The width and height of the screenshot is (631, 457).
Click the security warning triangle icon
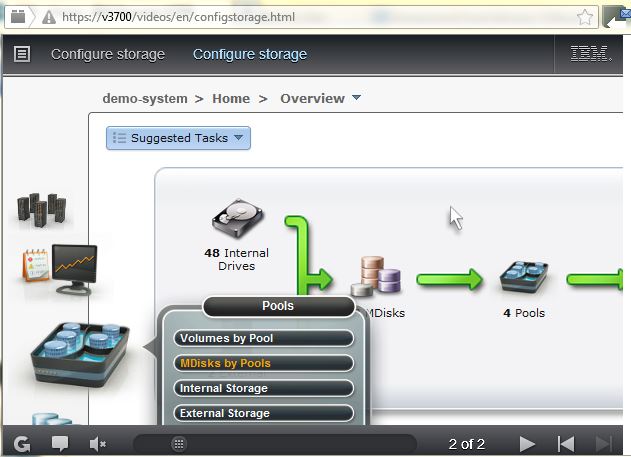tap(49, 17)
